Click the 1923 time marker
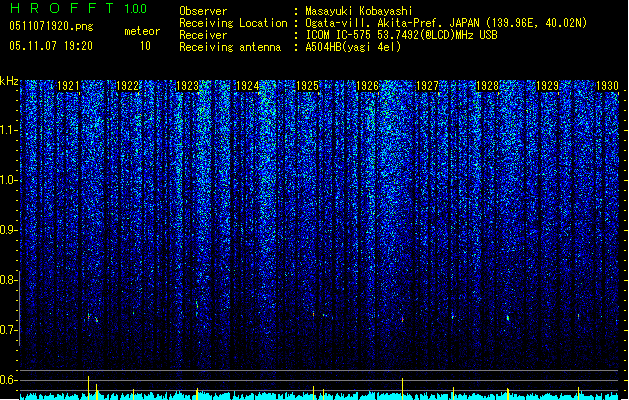The width and height of the screenshot is (629, 400). [187, 86]
